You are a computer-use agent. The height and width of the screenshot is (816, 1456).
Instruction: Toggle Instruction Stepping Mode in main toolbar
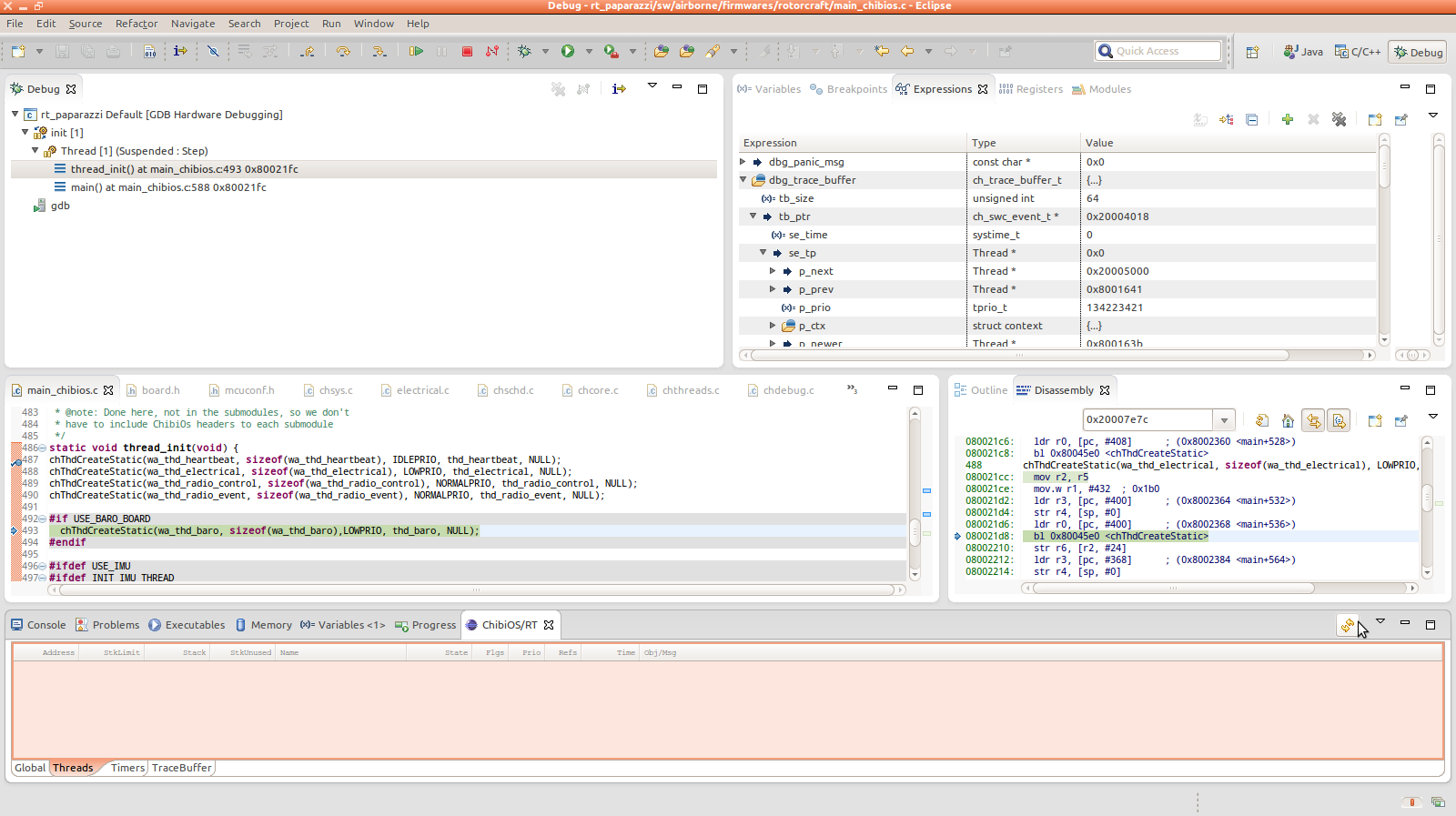pos(180,52)
